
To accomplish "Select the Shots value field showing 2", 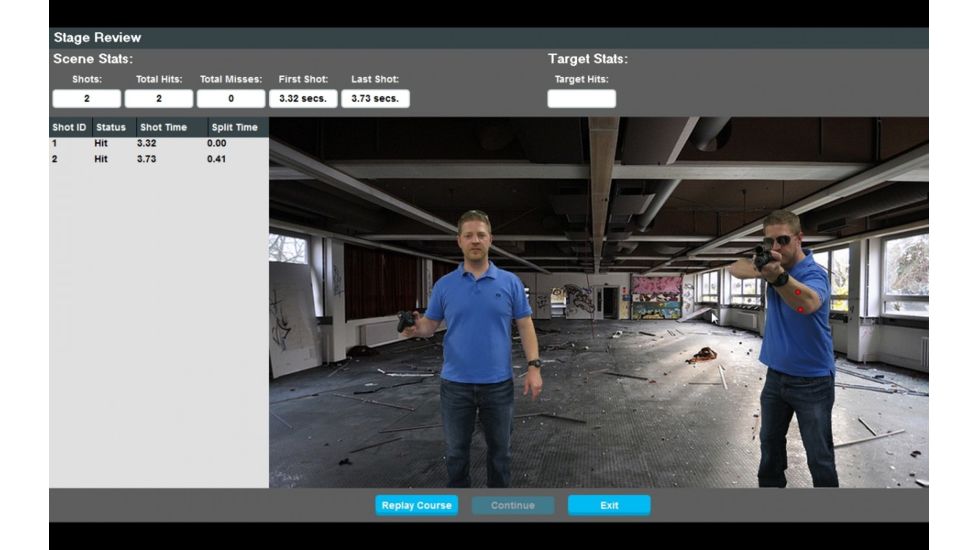I will 87,99.
